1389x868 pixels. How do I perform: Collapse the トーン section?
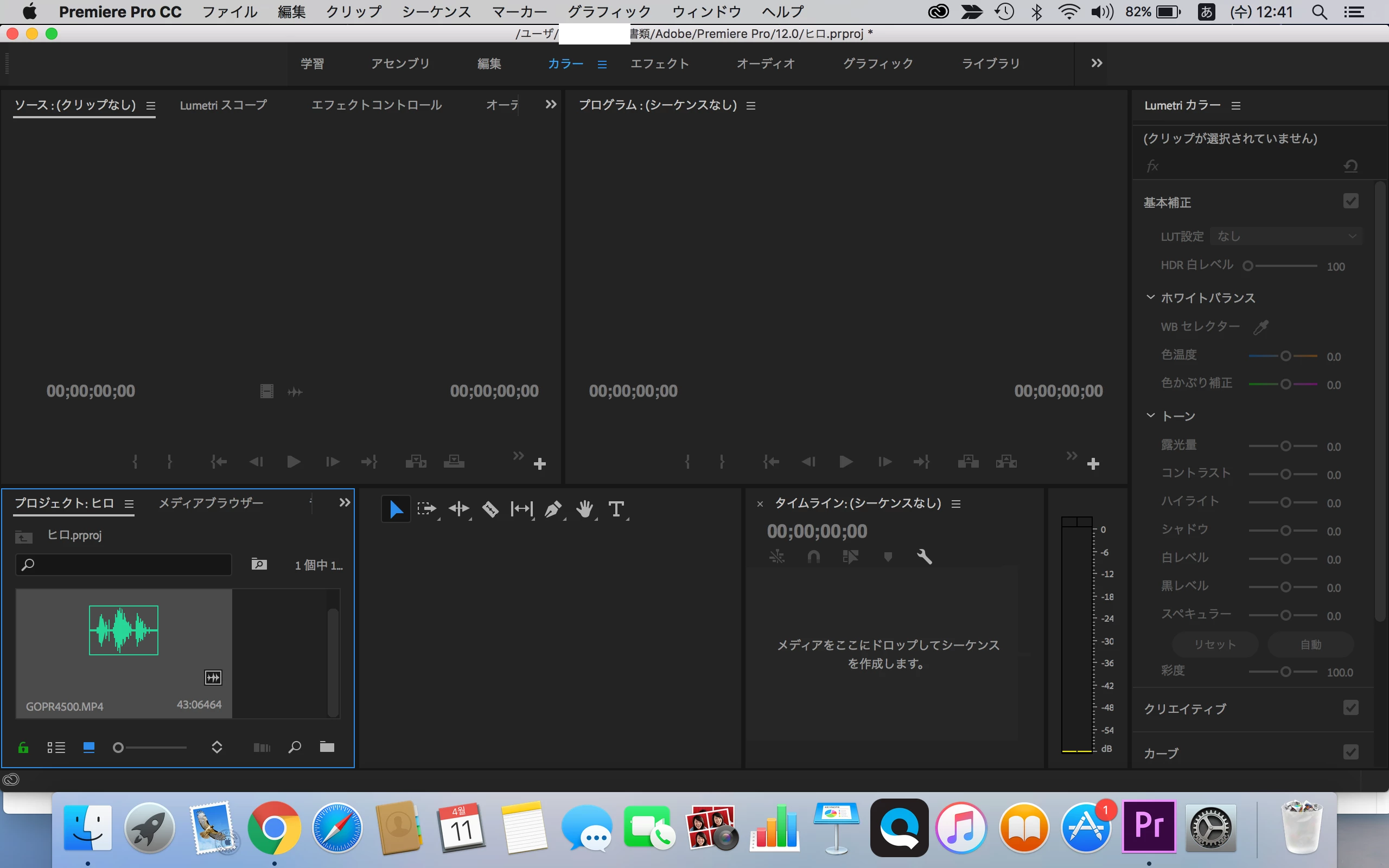tap(1150, 415)
